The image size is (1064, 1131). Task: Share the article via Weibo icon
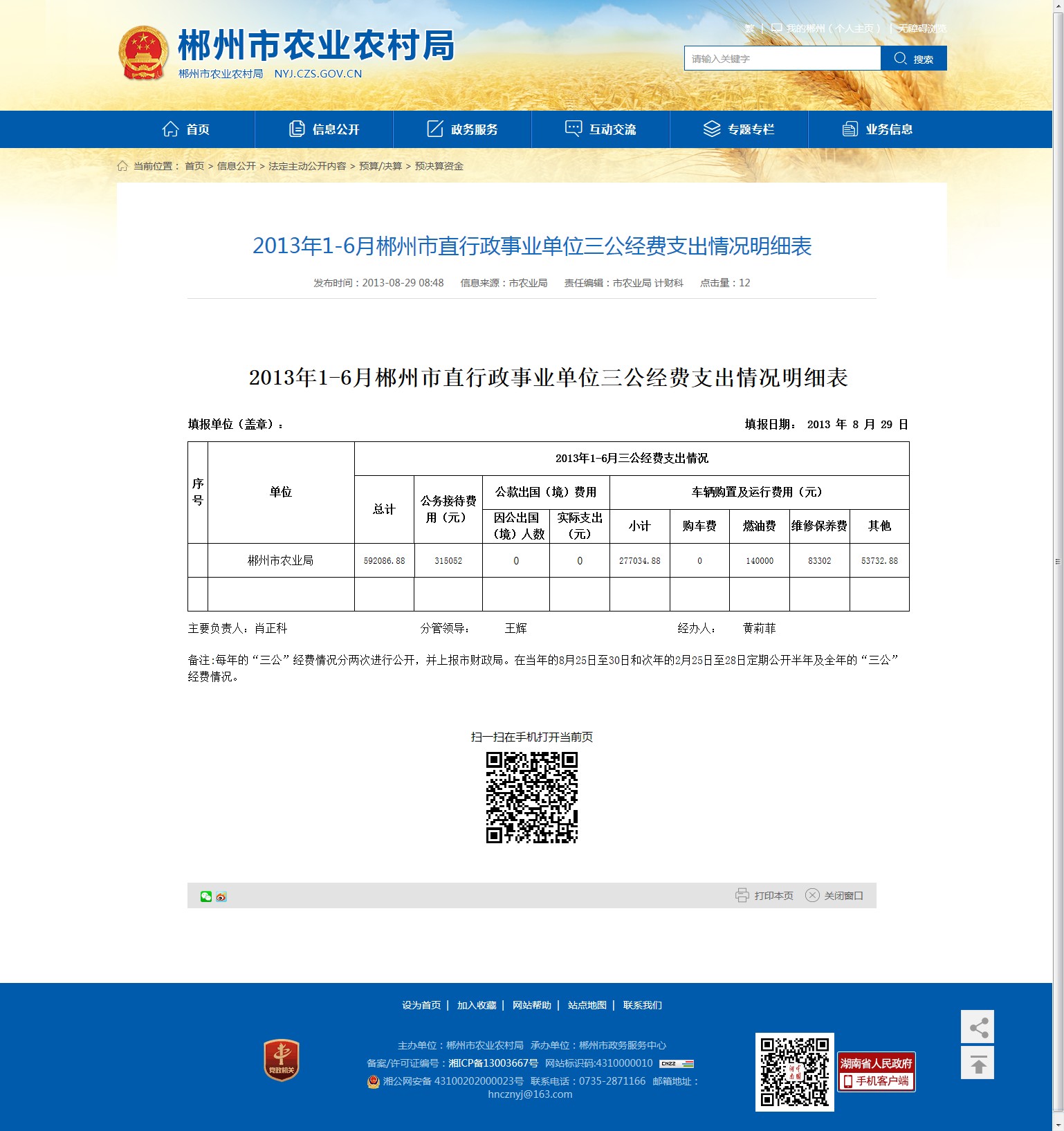pyautogui.click(x=221, y=896)
